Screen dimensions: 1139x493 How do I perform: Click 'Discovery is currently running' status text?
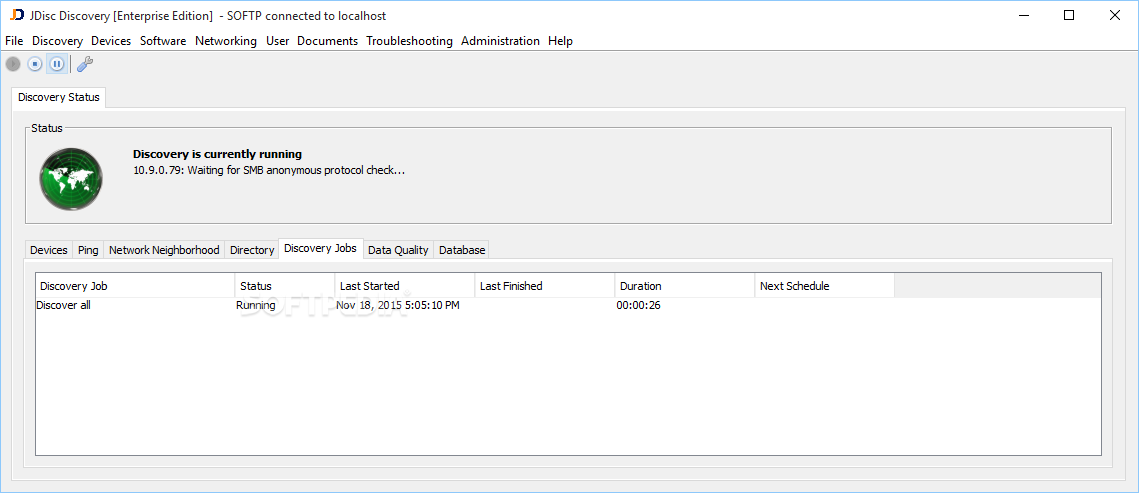click(217, 154)
